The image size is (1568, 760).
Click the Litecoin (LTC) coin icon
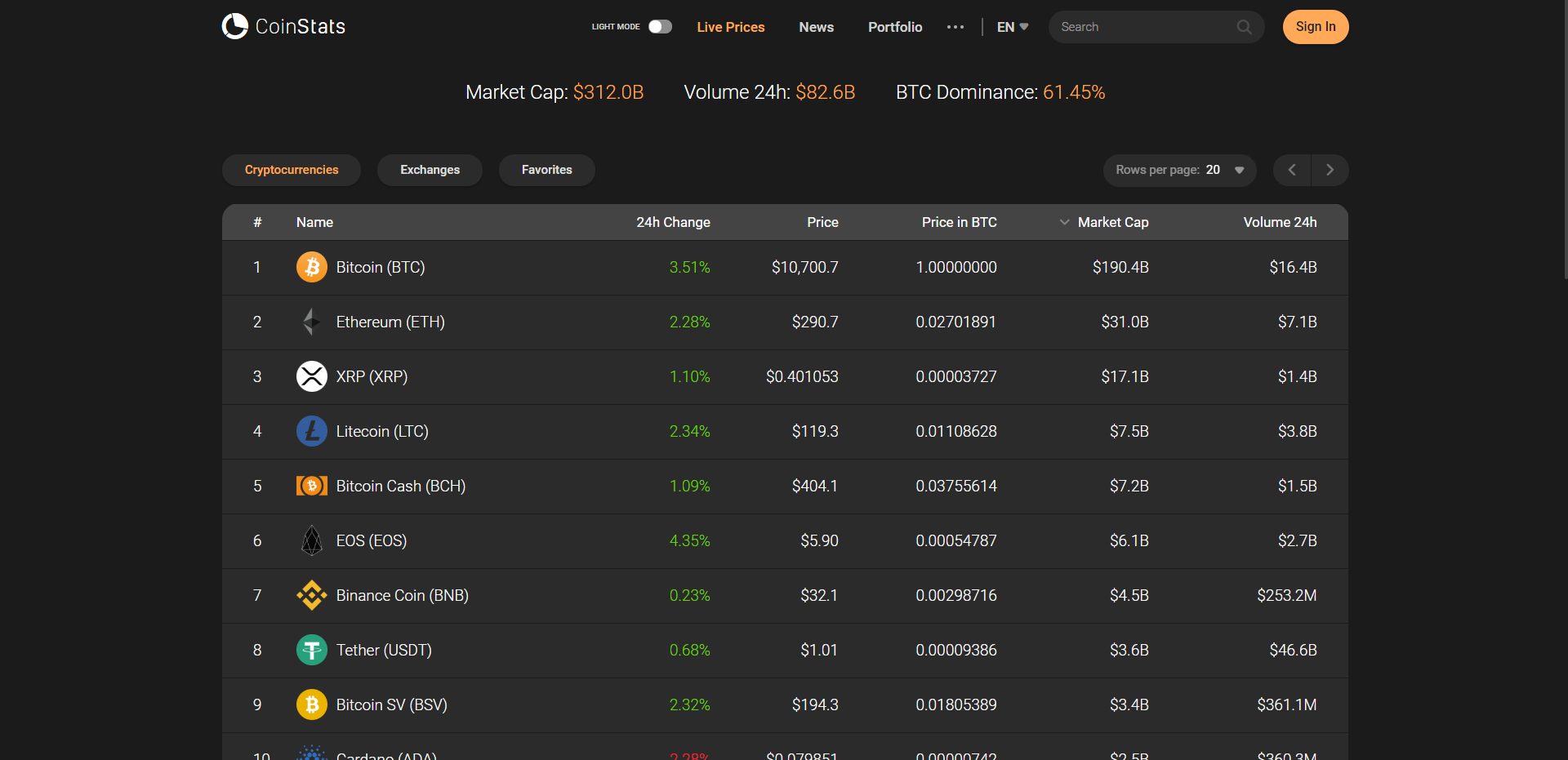point(312,431)
